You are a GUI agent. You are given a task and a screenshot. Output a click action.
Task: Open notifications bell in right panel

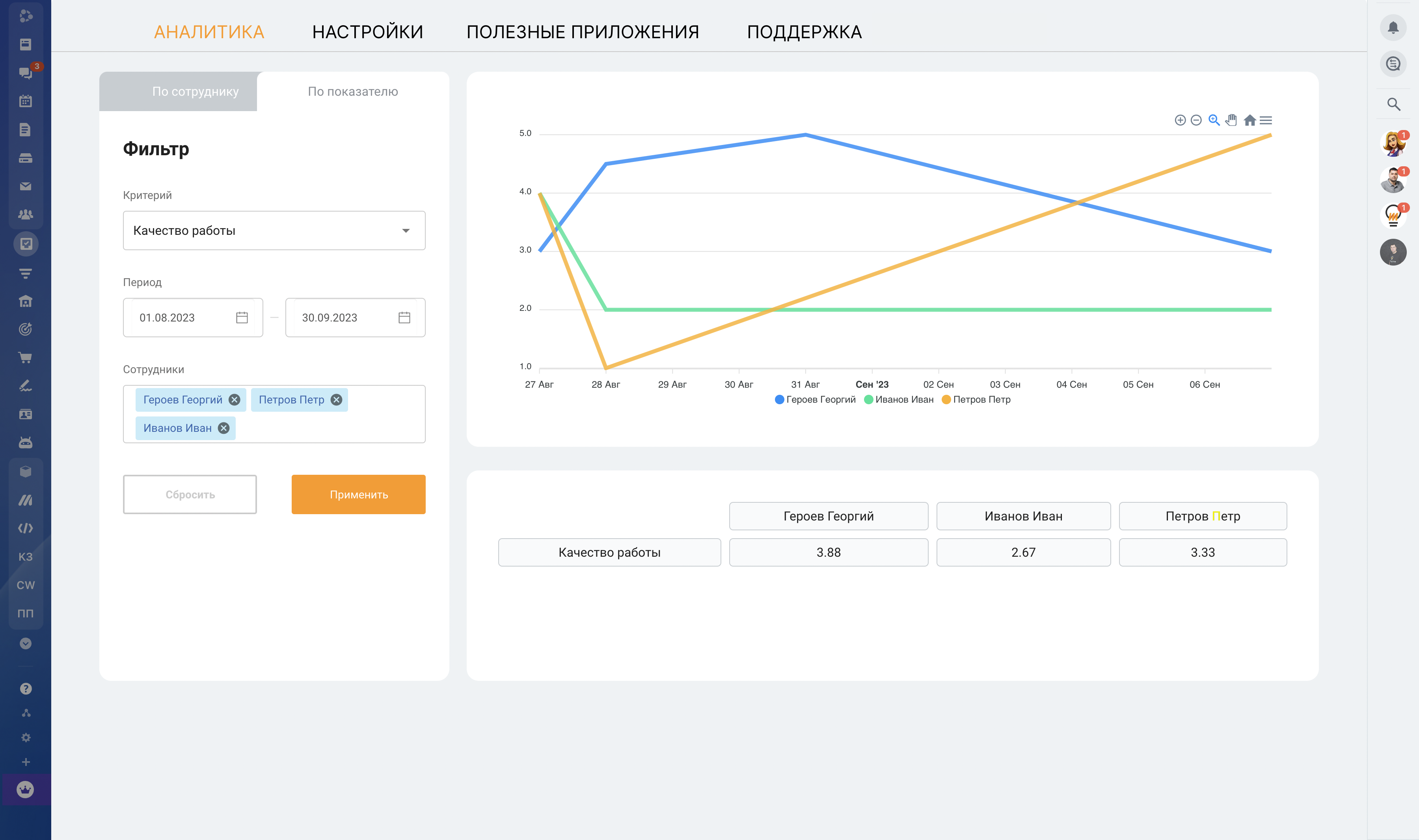tap(1393, 28)
